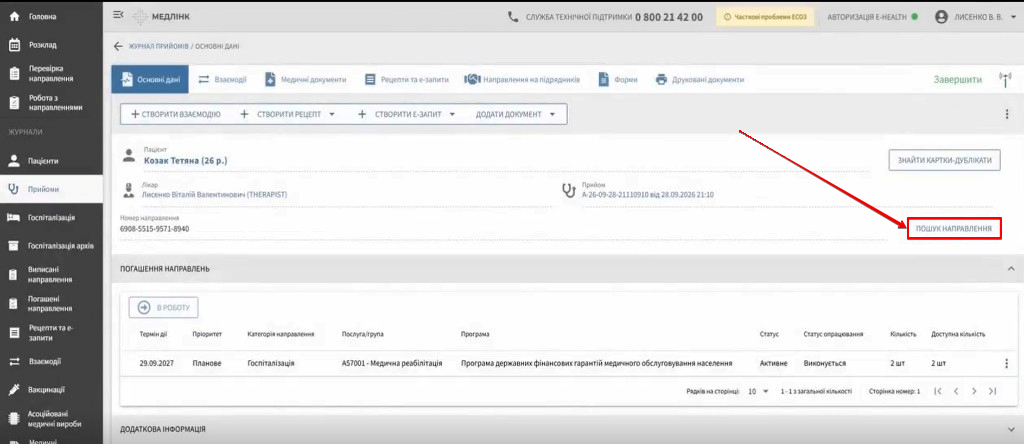Open the Рецепти та е-запити tab
1024x444 pixels.
coord(407,80)
